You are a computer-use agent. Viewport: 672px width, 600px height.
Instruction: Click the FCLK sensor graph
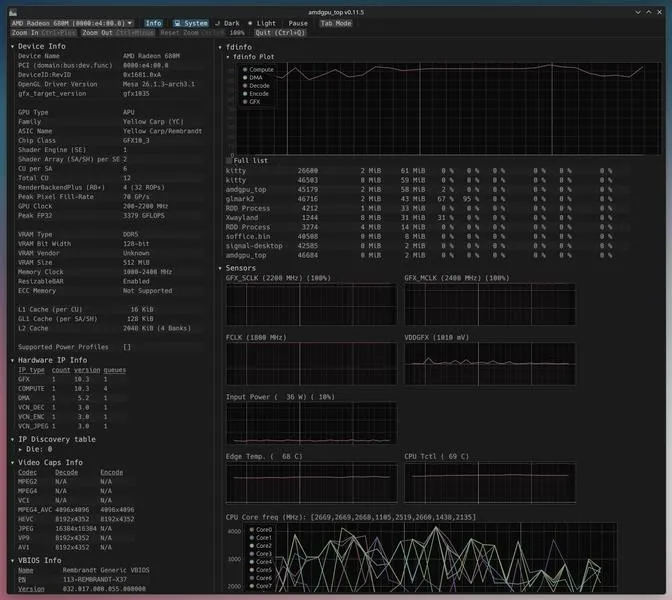(x=311, y=364)
